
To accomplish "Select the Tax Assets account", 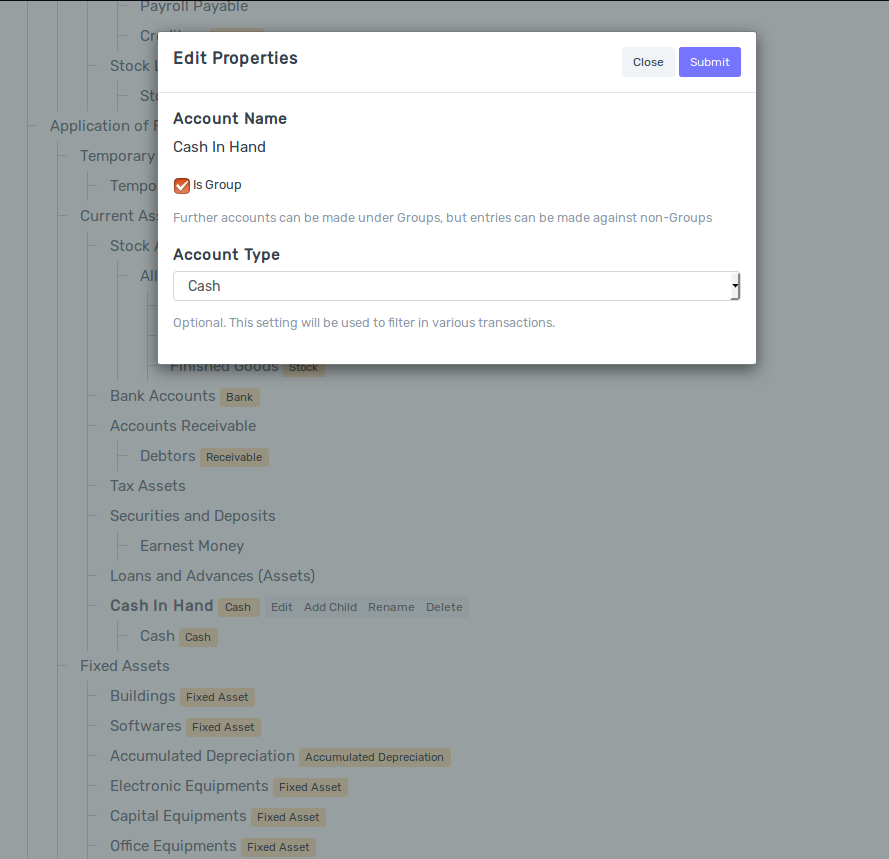I will [x=147, y=486].
